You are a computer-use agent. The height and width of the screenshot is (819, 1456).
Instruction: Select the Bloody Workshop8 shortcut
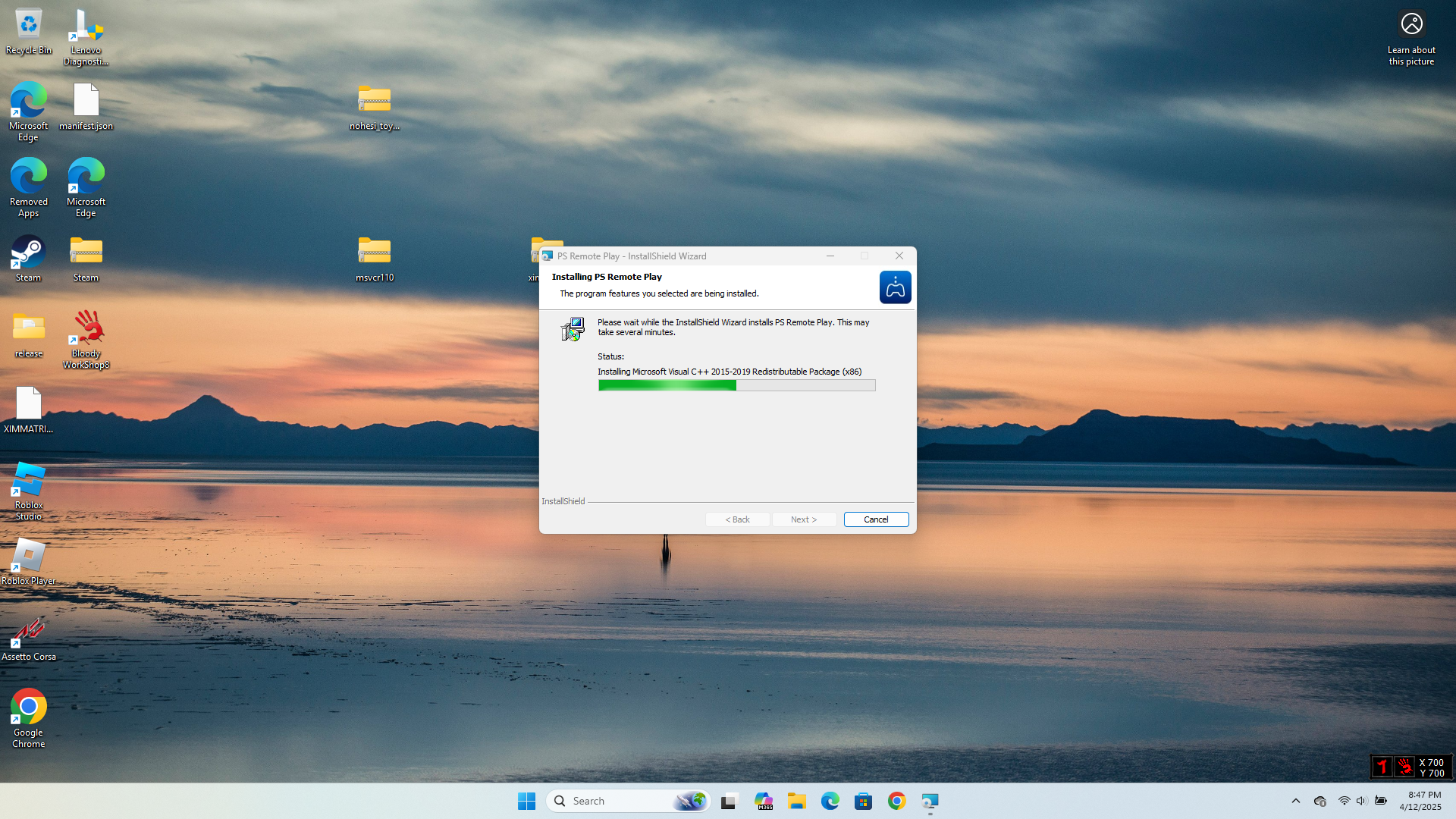coord(86,339)
